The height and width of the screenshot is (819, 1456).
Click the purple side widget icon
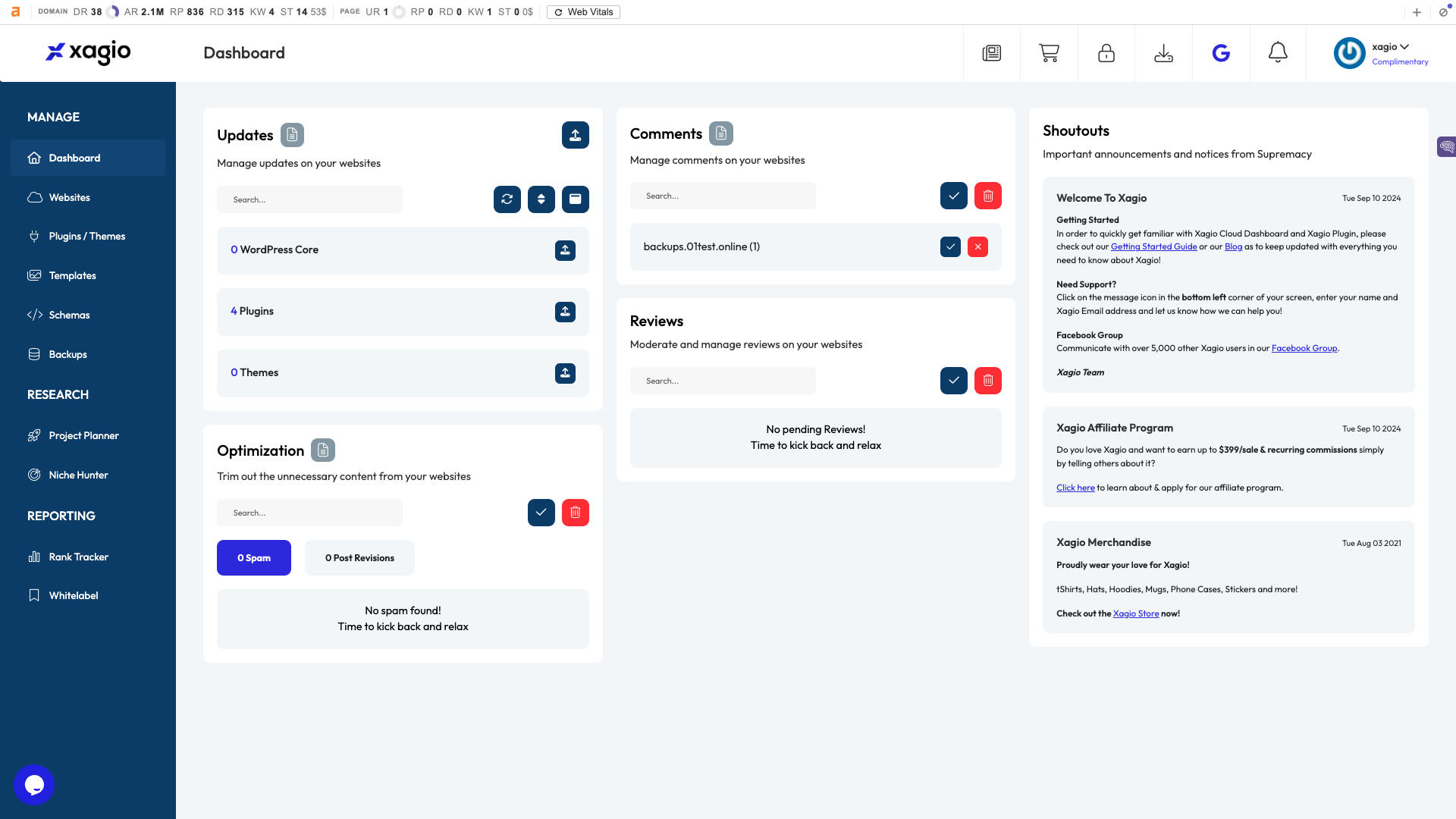click(x=1446, y=146)
